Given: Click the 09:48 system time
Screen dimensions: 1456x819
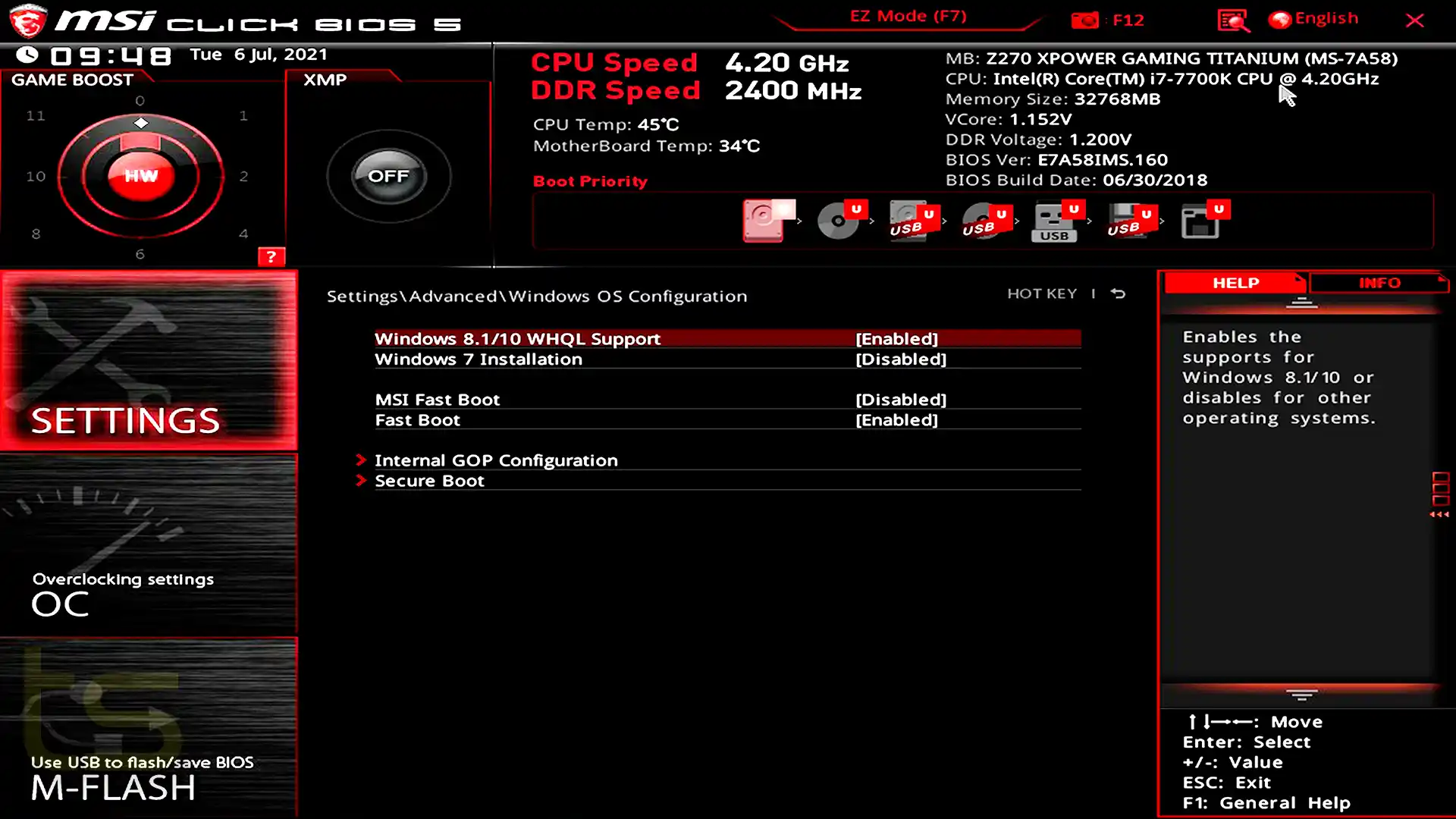Looking at the screenshot, I should pyautogui.click(x=111, y=55).
